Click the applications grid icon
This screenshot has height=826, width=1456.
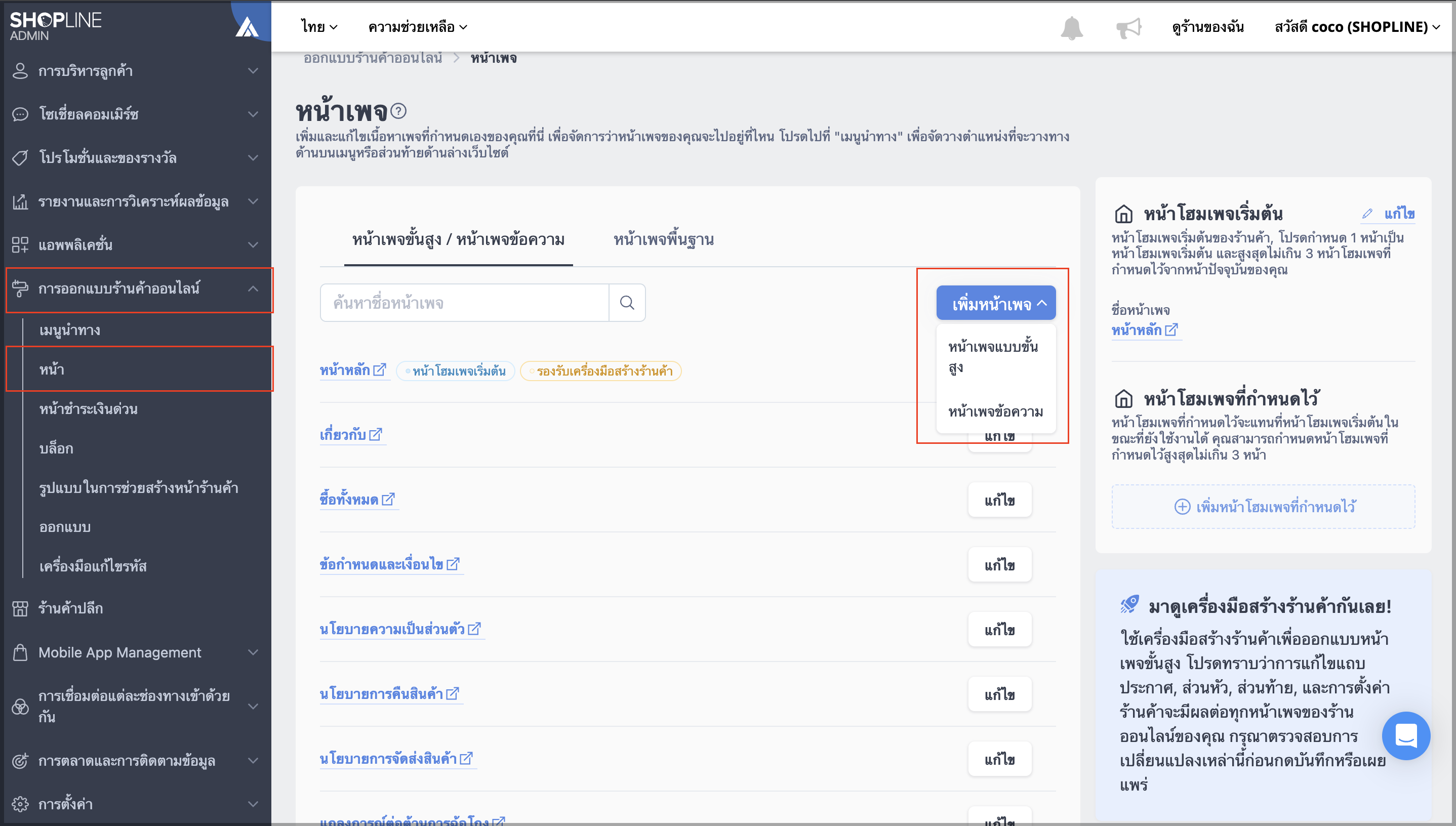click(x=20, y=244)
